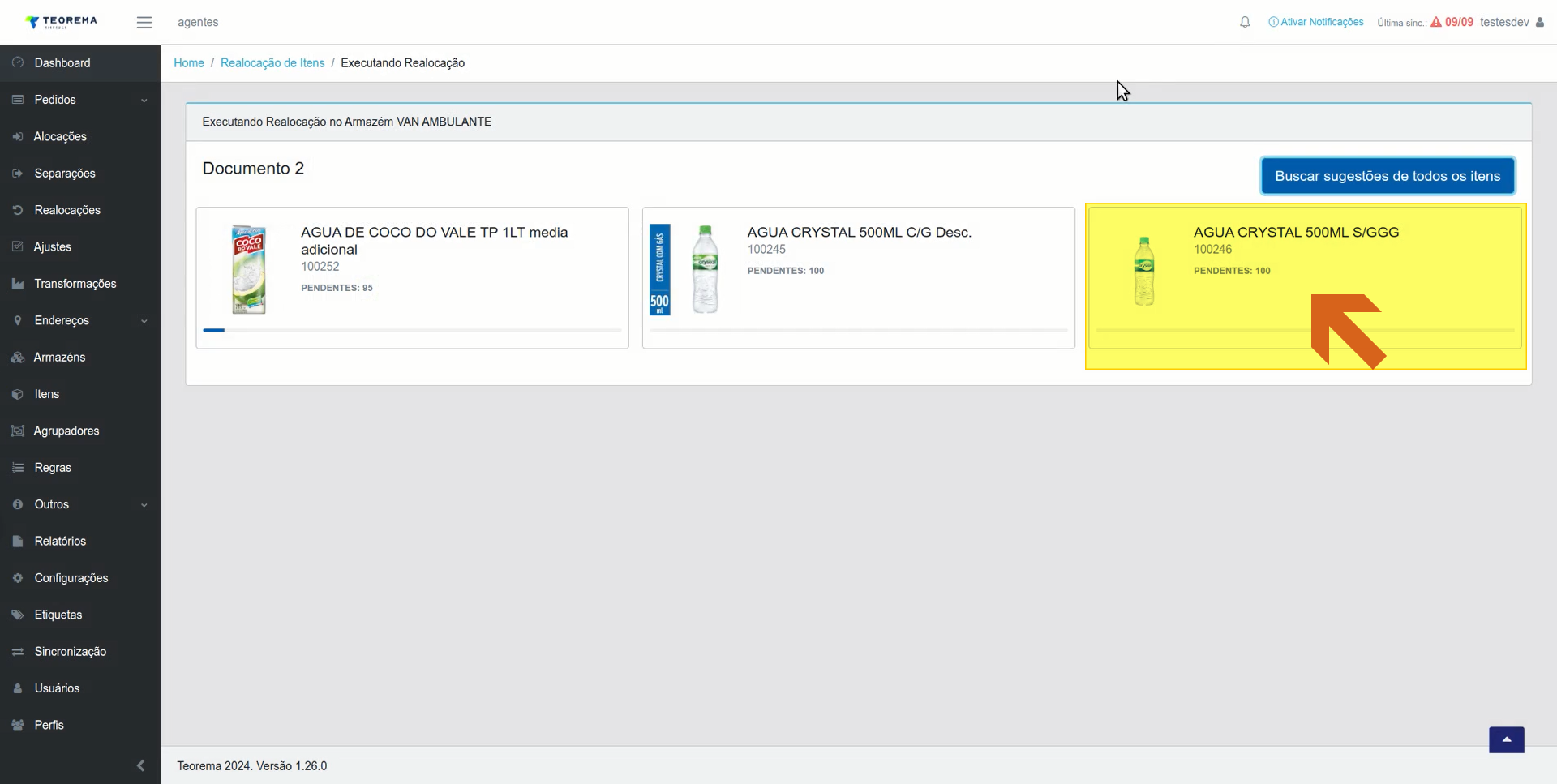Image resolution: width=1557 pixels, height=784 pixels.
Task: Click the Outros info icon
Action: pos(18,504)
